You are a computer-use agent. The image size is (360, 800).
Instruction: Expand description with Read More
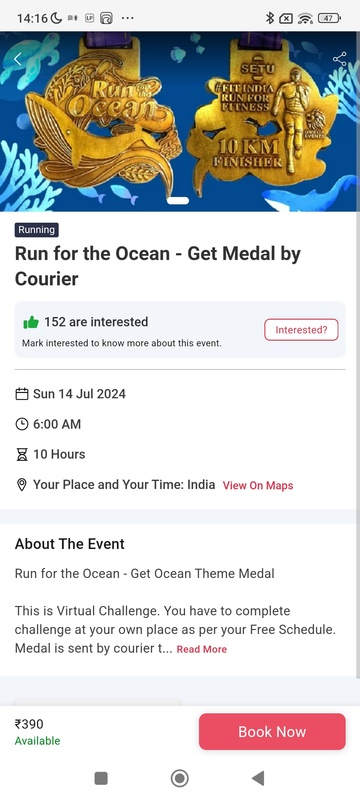point(201,649)
